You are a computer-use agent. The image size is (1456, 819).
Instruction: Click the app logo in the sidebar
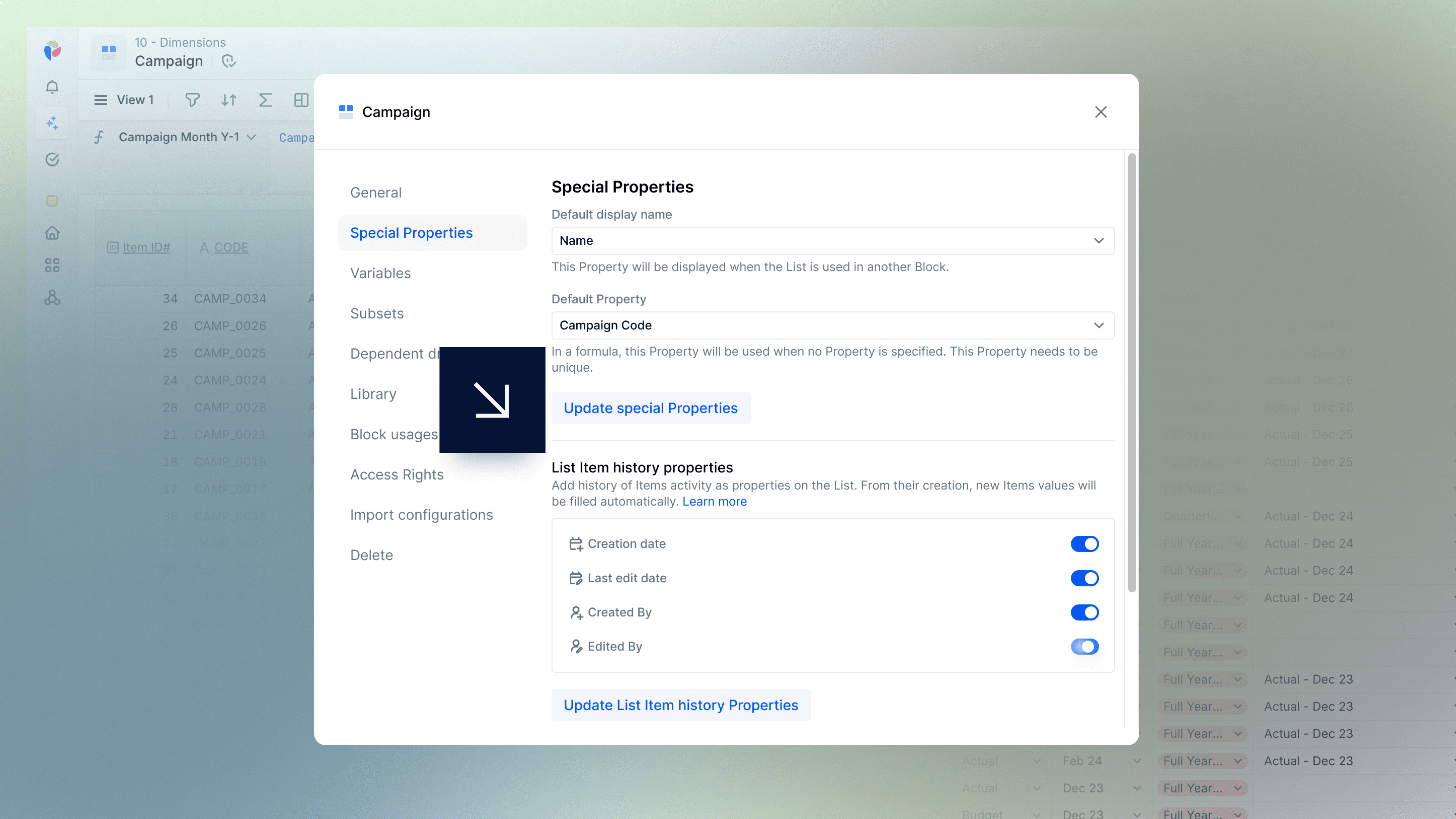click(52, 50)
